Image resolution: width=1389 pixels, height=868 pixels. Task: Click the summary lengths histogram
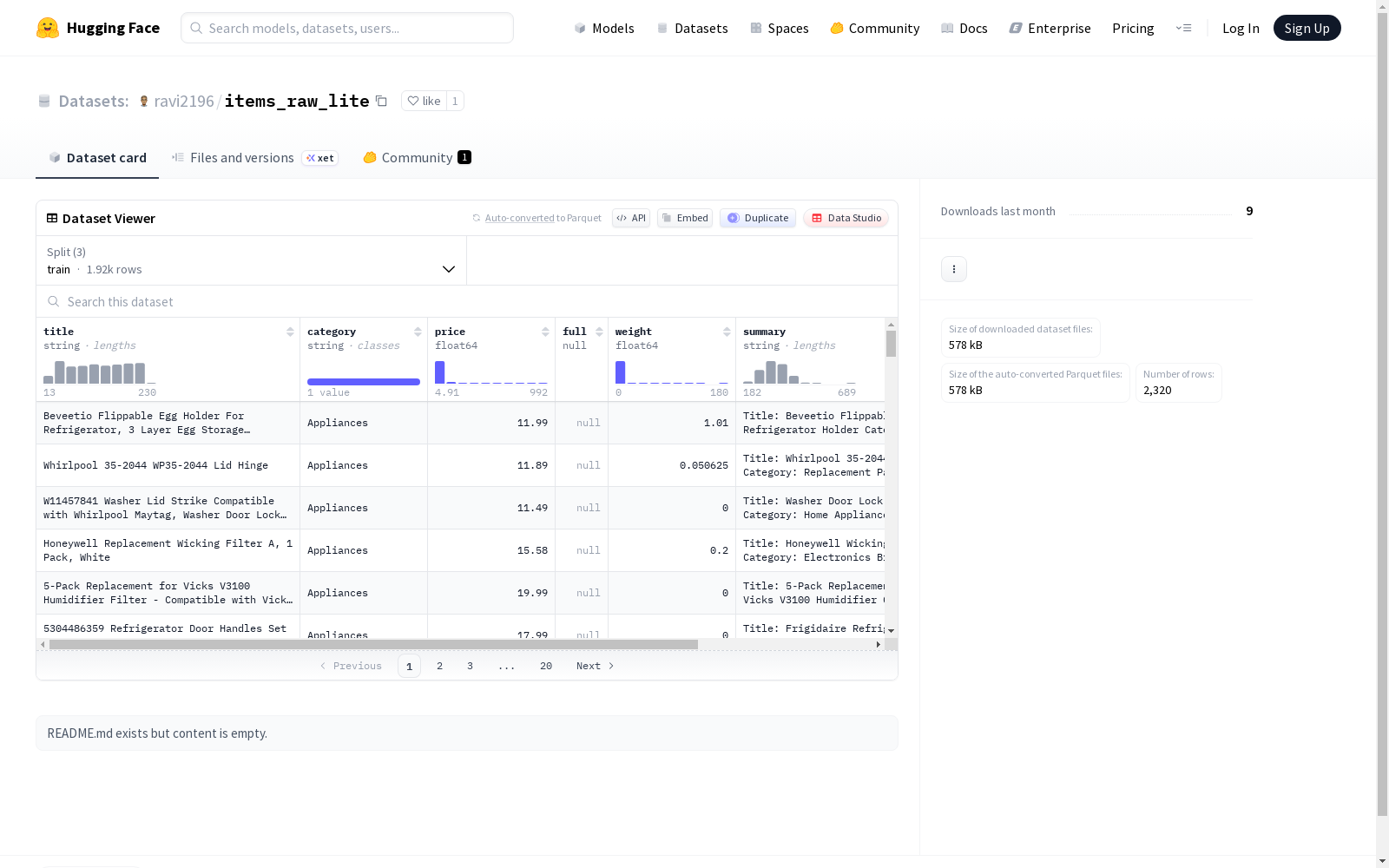(x=800, y=372)
